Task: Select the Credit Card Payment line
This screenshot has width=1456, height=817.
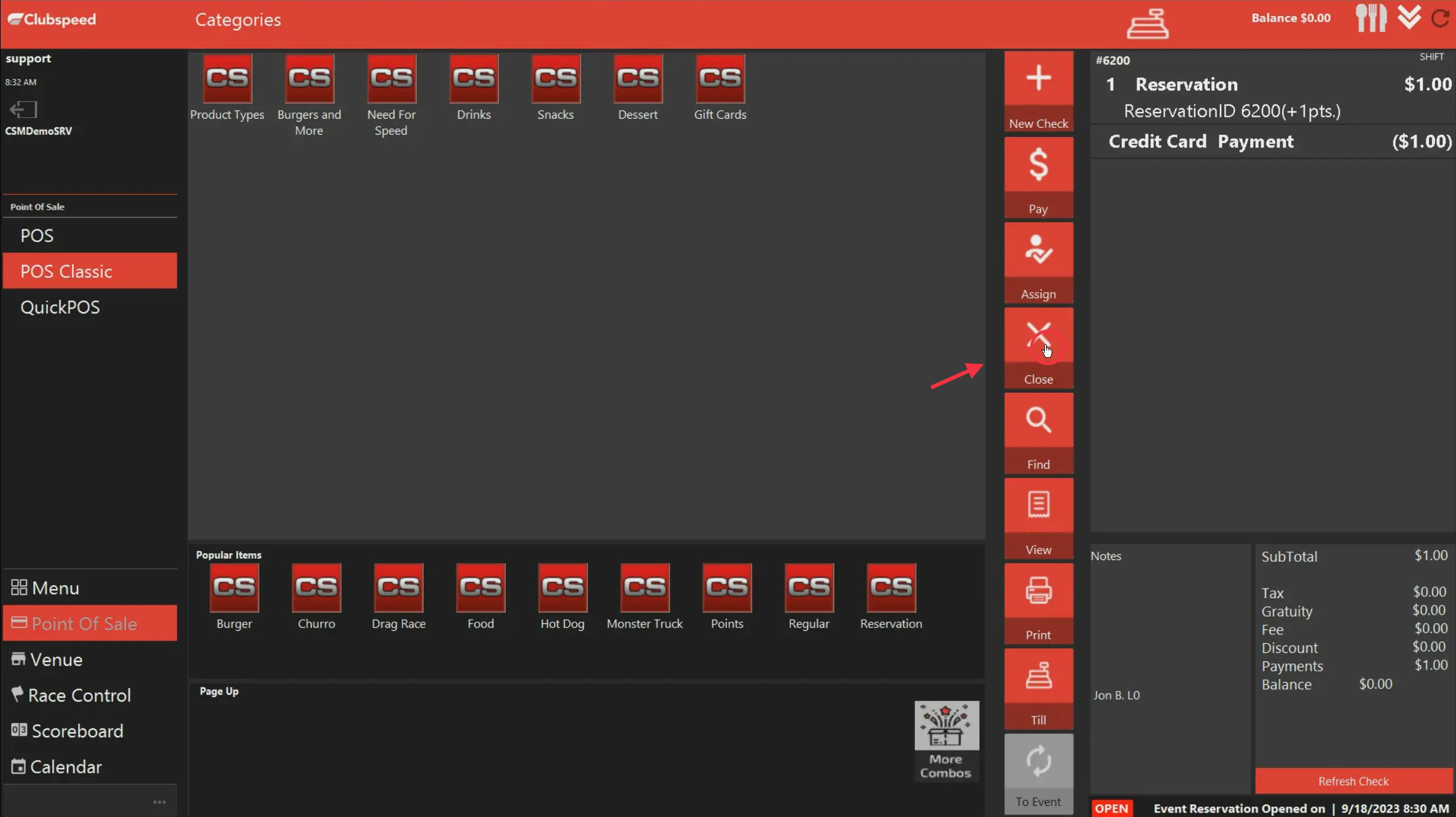Action: [1273, 141]
